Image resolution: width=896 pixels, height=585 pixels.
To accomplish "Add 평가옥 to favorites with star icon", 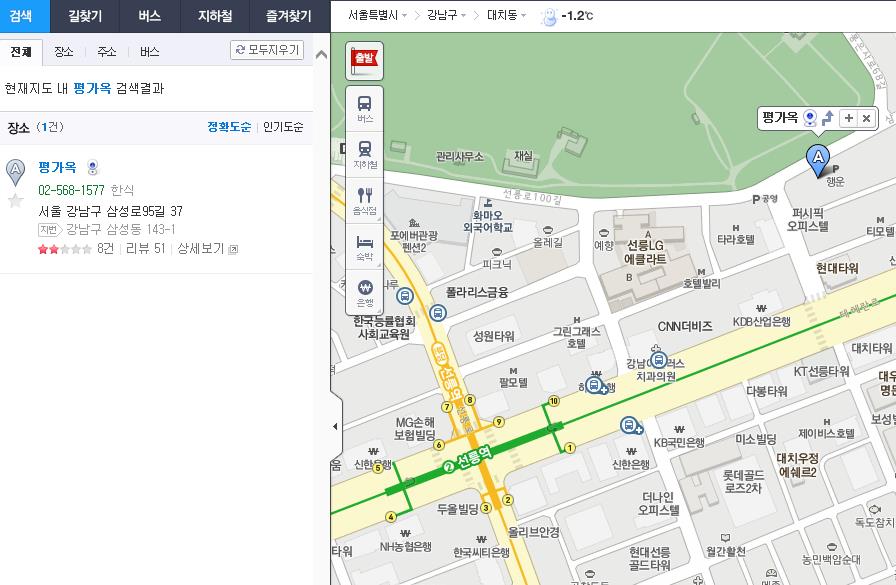I will (x=15, y=200).
